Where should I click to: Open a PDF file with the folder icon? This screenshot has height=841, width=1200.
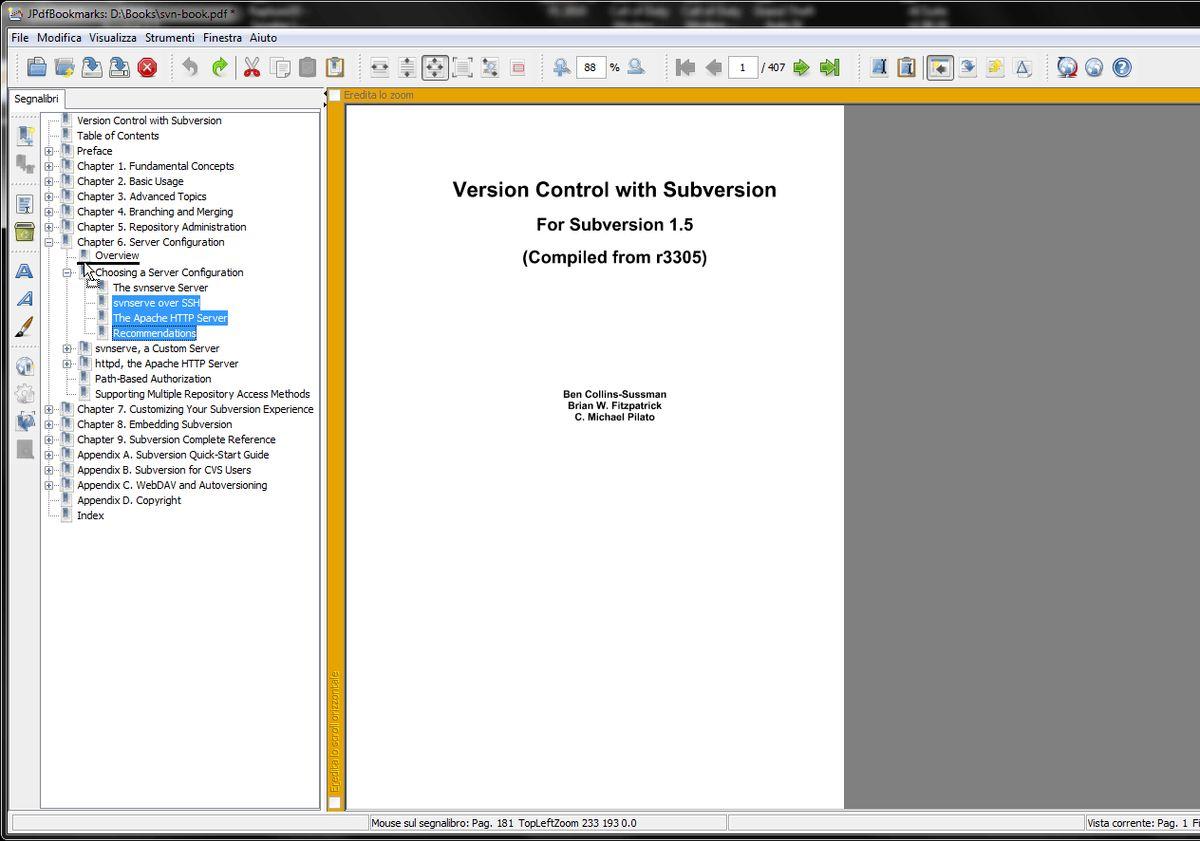(37, 67)
